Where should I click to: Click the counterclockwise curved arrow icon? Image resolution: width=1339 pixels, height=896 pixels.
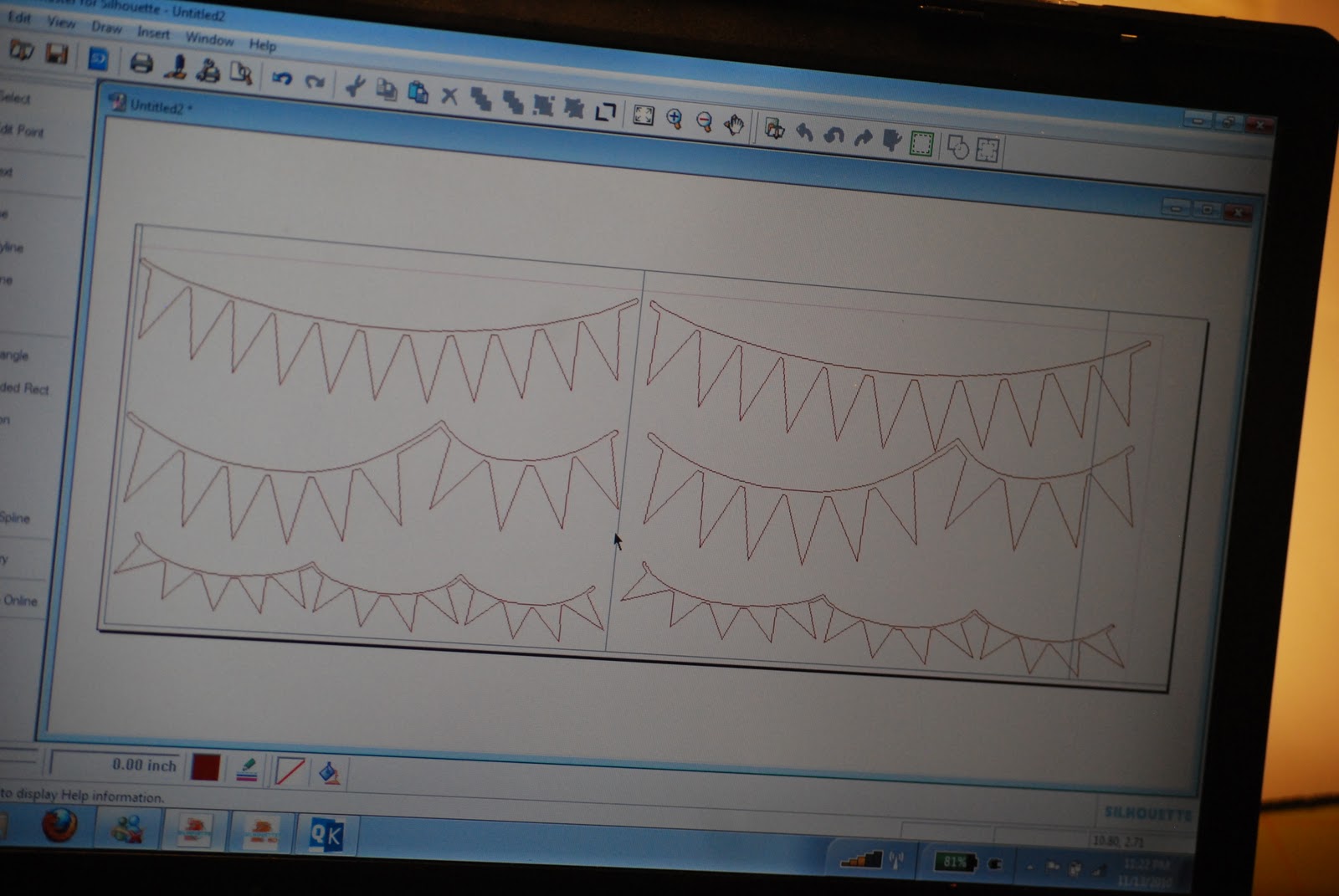834,136
